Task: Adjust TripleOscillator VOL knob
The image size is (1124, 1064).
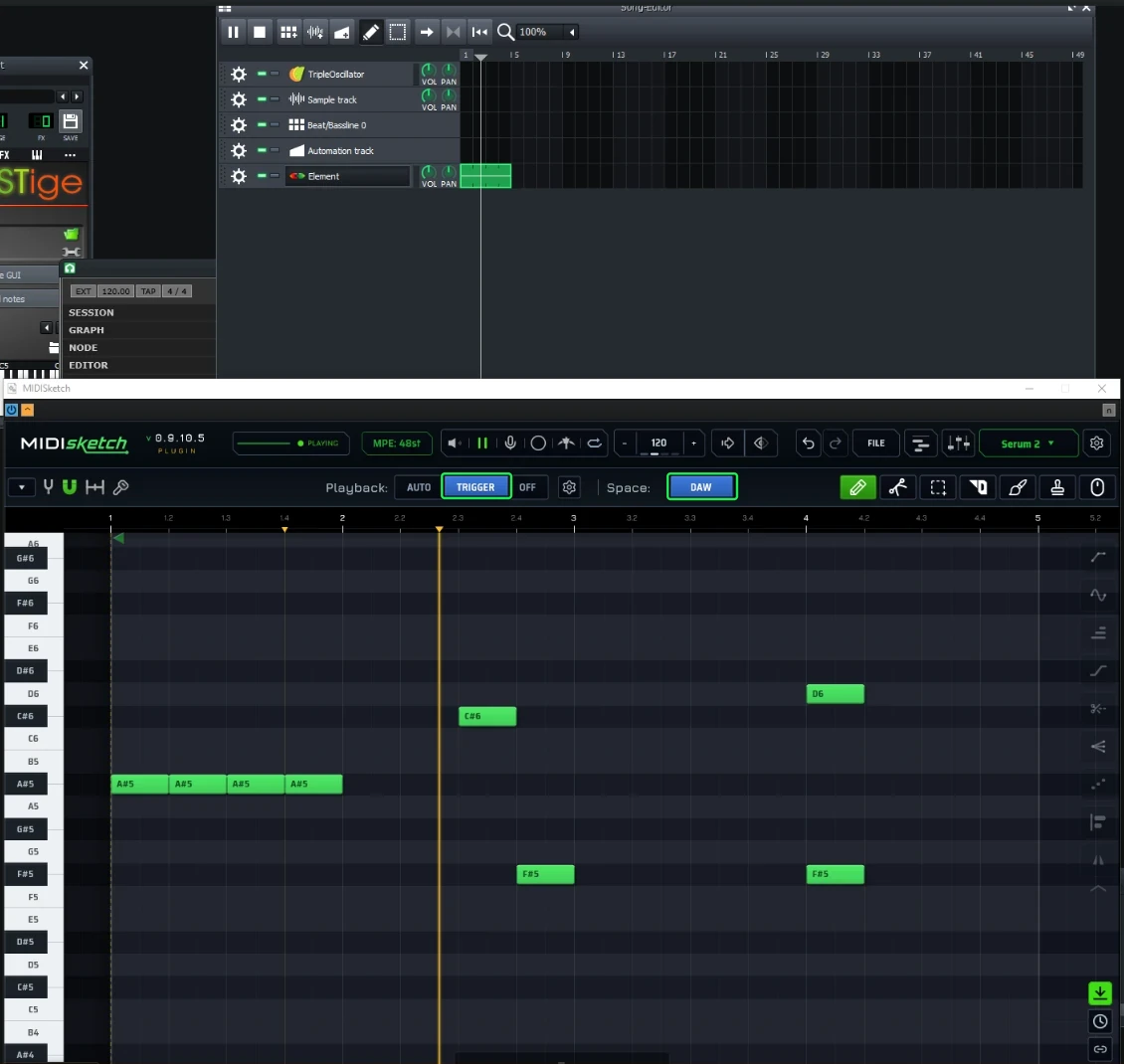Action: (x=429, y=71)
